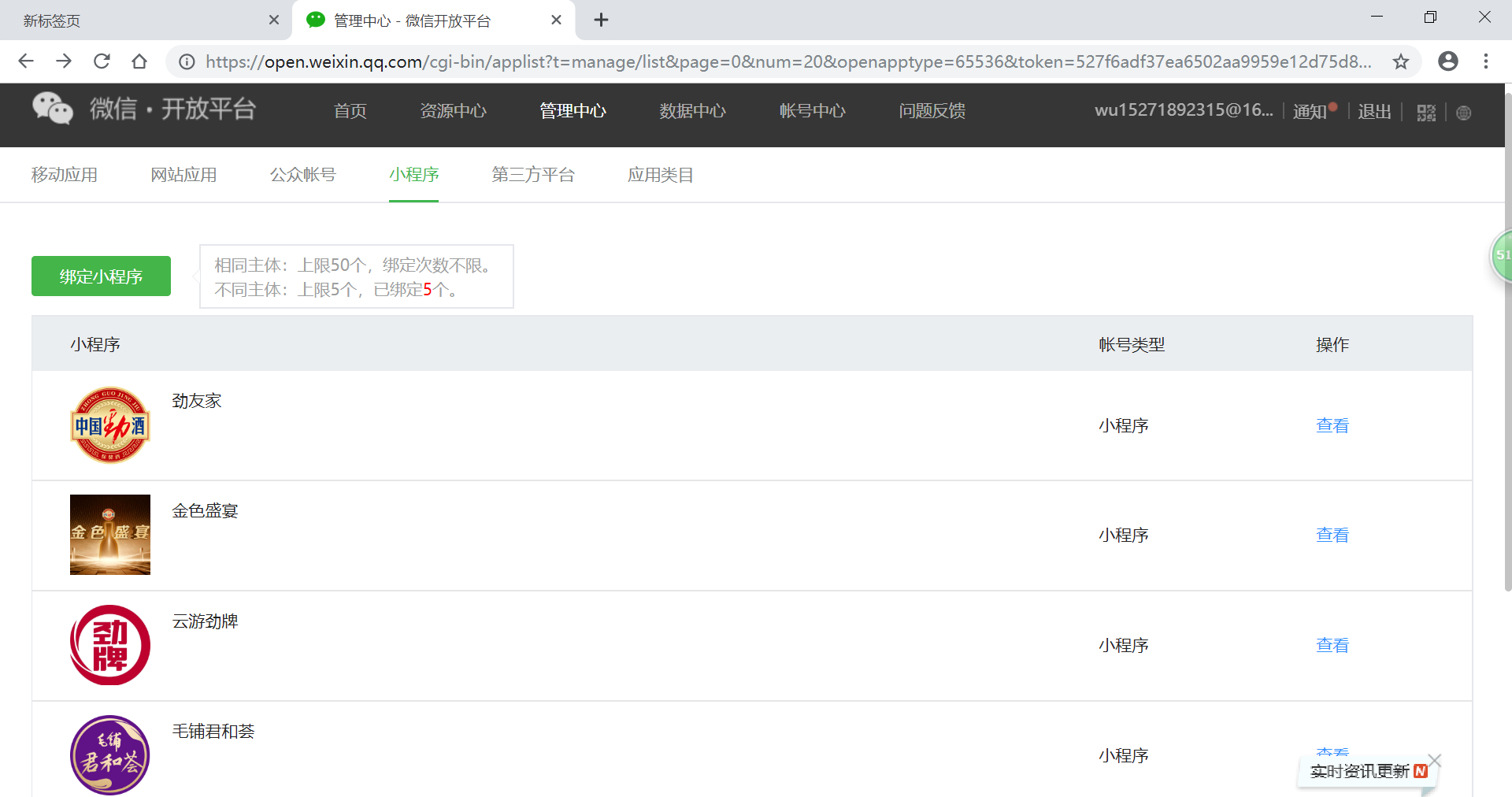Switch to the 新标签页 browser tab
Viewport: 1512px width, 797px height.
146,20
